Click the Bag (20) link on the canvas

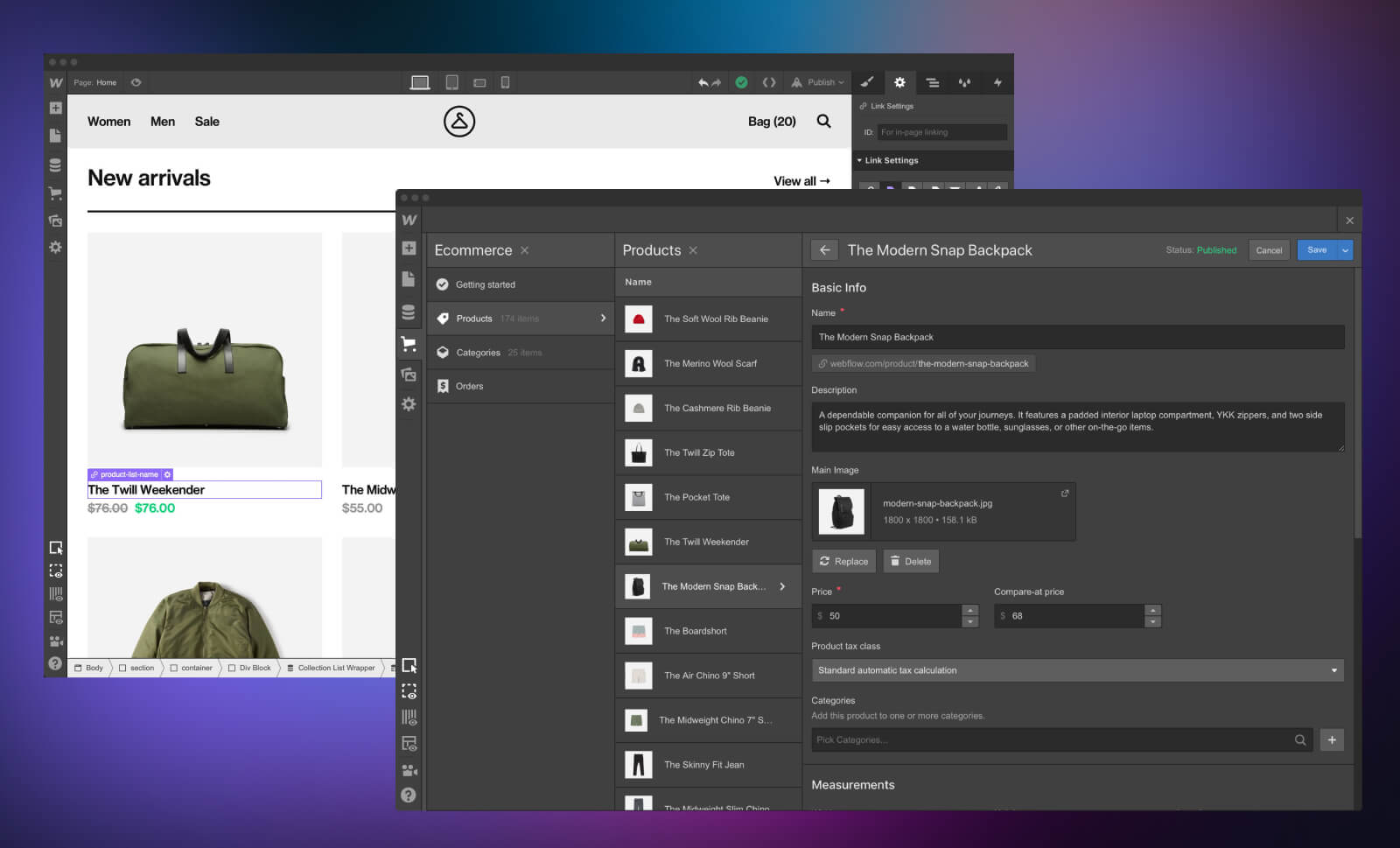point(772,122)
